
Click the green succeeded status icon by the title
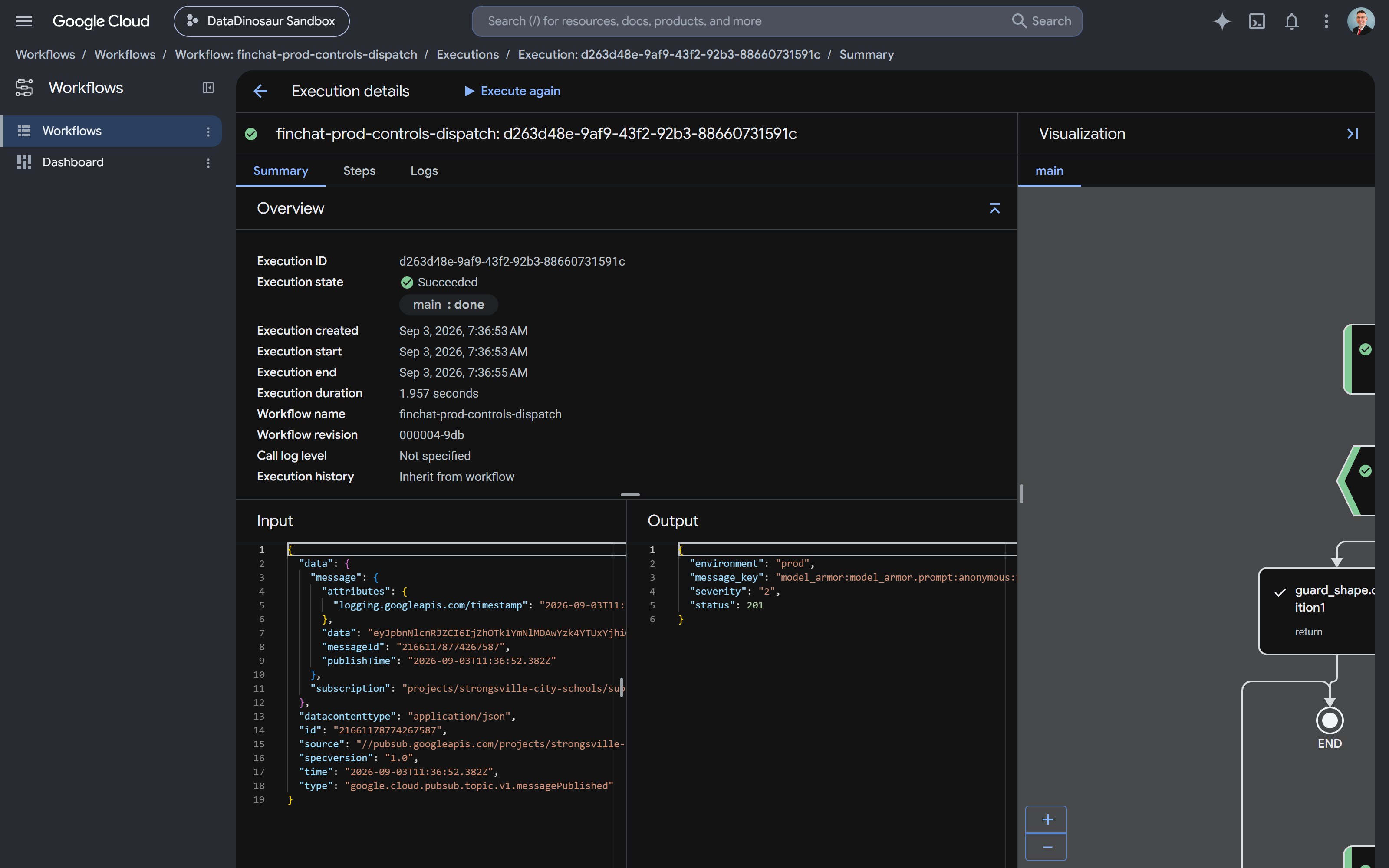251,134
